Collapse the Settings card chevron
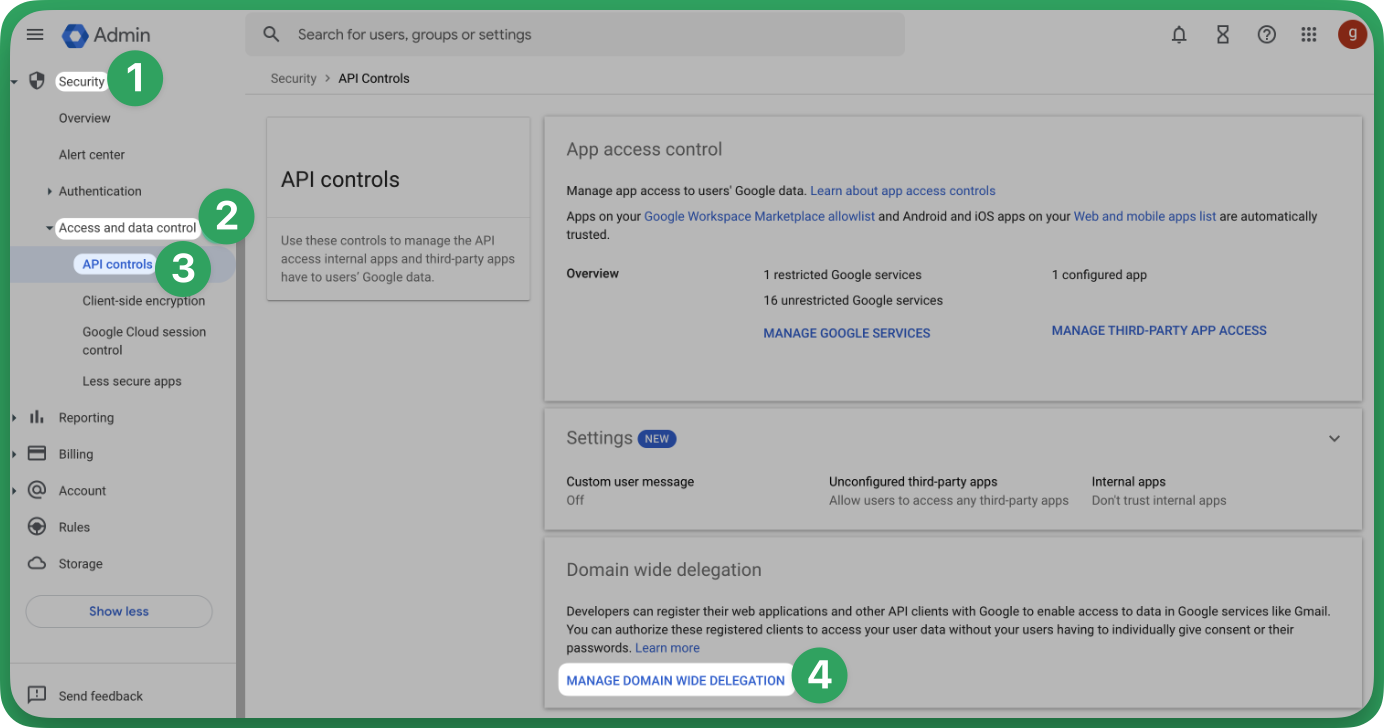This screenshot has height=728, width=1384. pyautogui.click(x=1334, y=439)
